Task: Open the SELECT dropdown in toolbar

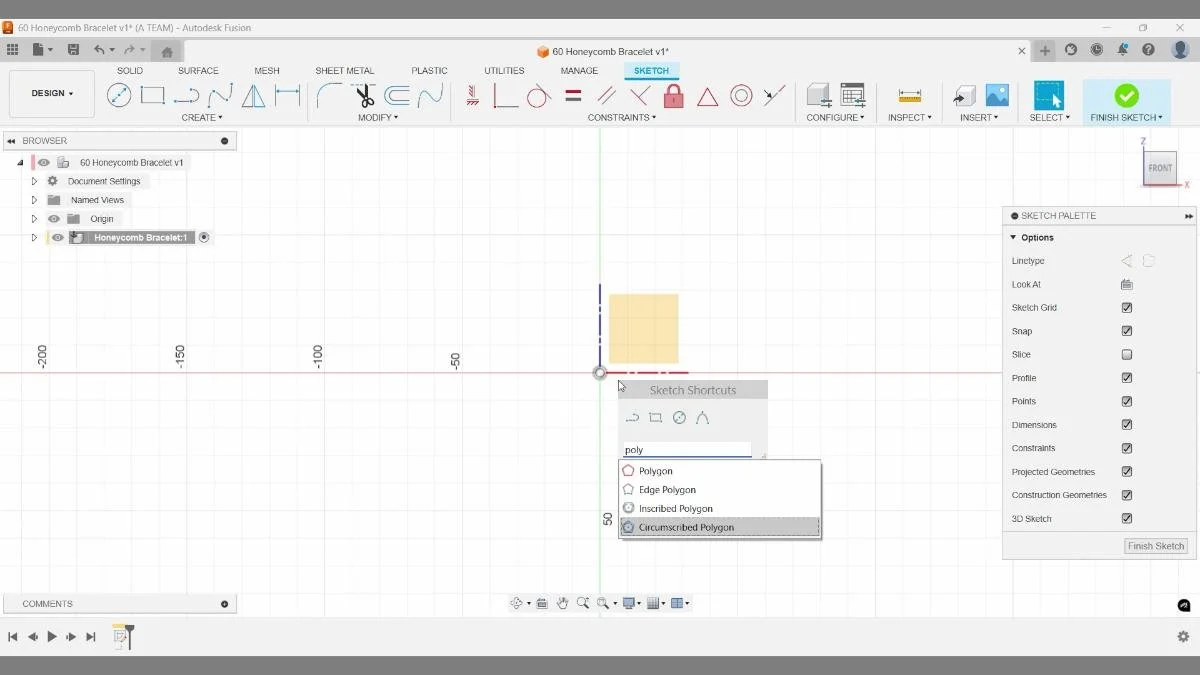Action: [x=1049, y=117]
